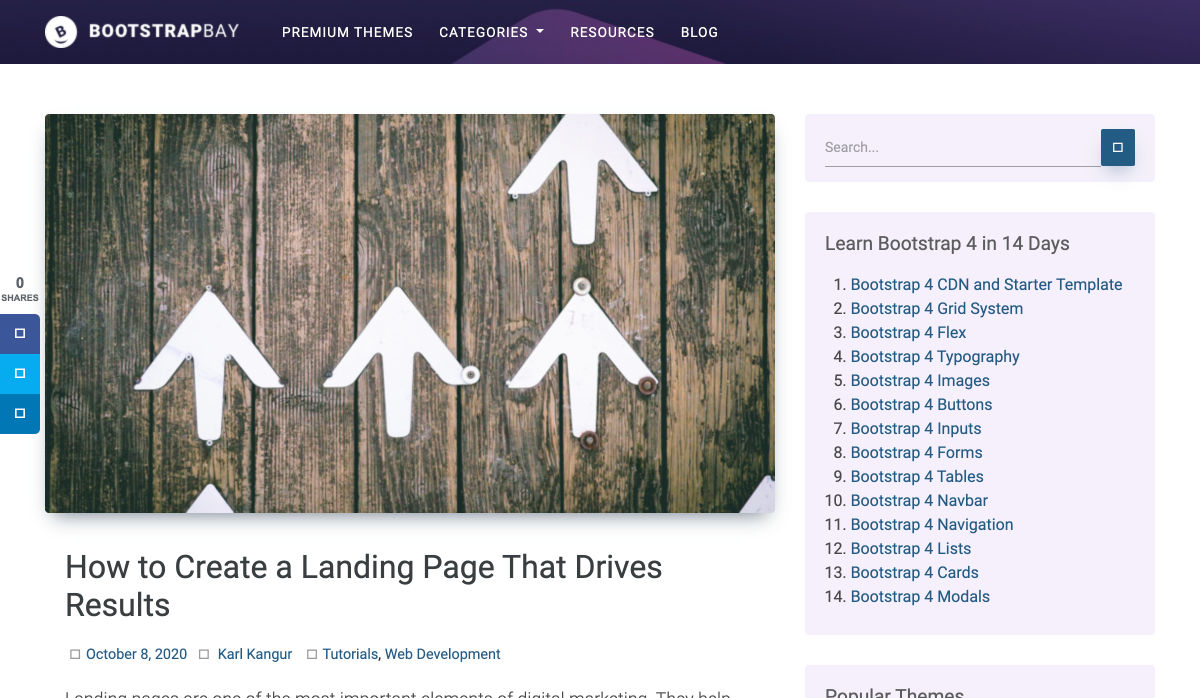Click the search submit button icon
Image resolution: width=1200 pixels, height=698 pixels.
point(1118,147)
